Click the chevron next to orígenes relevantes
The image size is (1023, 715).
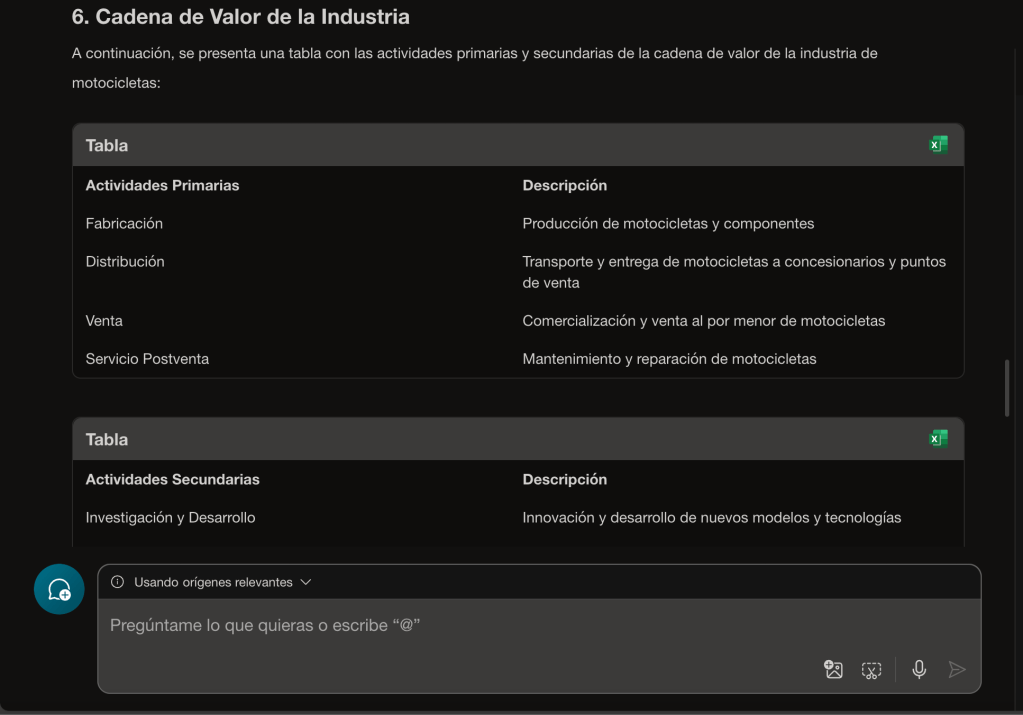[x=306, y=582]
